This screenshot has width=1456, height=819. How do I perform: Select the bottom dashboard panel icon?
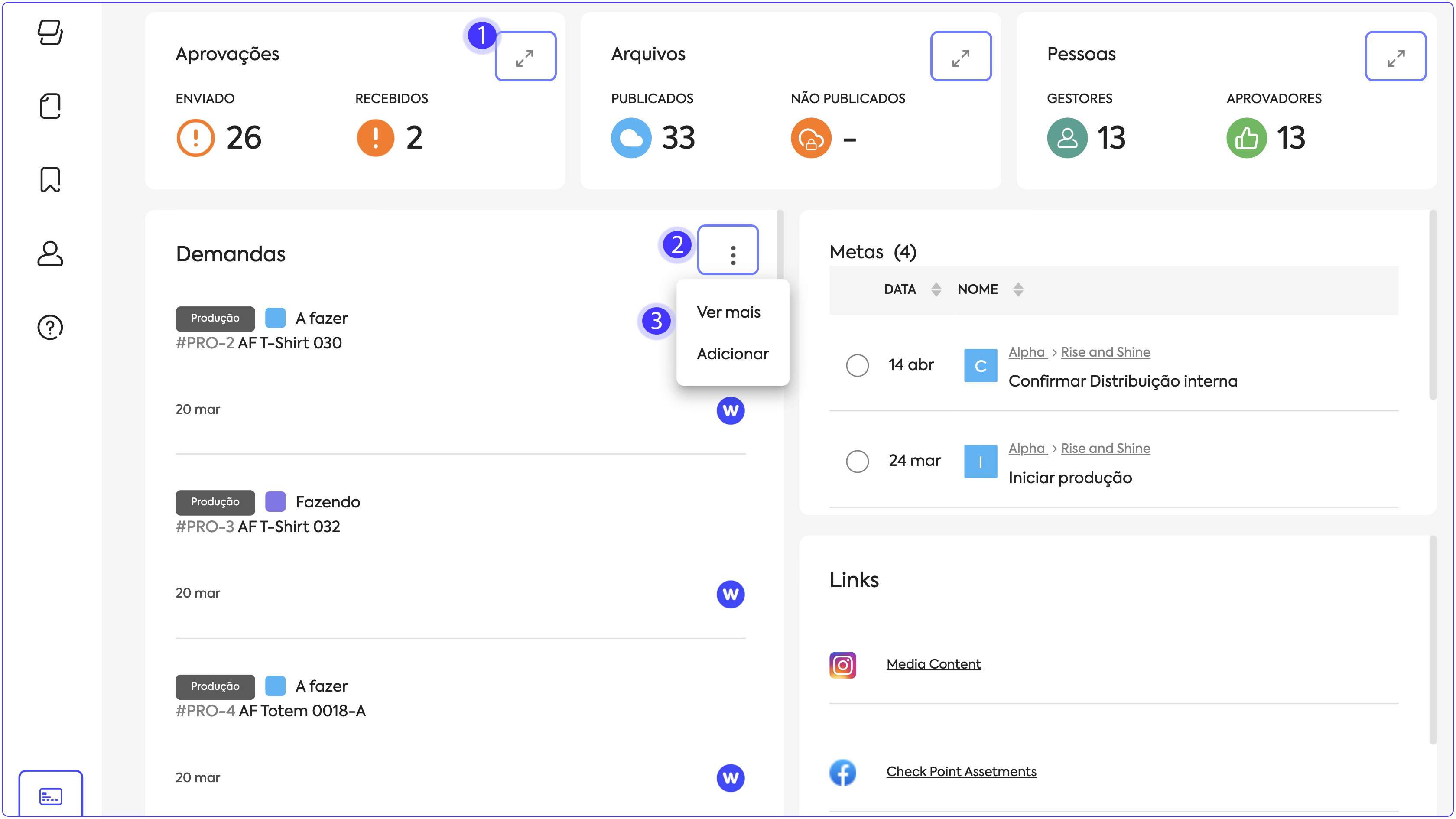pyautogui.click(x=50, y=796)
